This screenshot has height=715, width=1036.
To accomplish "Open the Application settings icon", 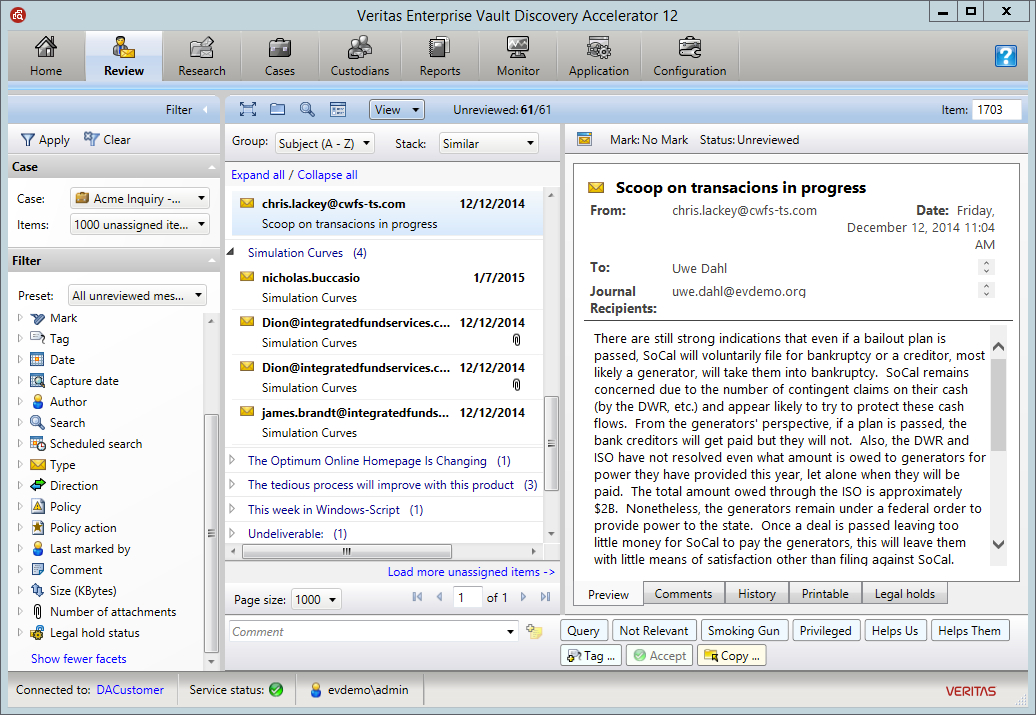I will [599, 48].
